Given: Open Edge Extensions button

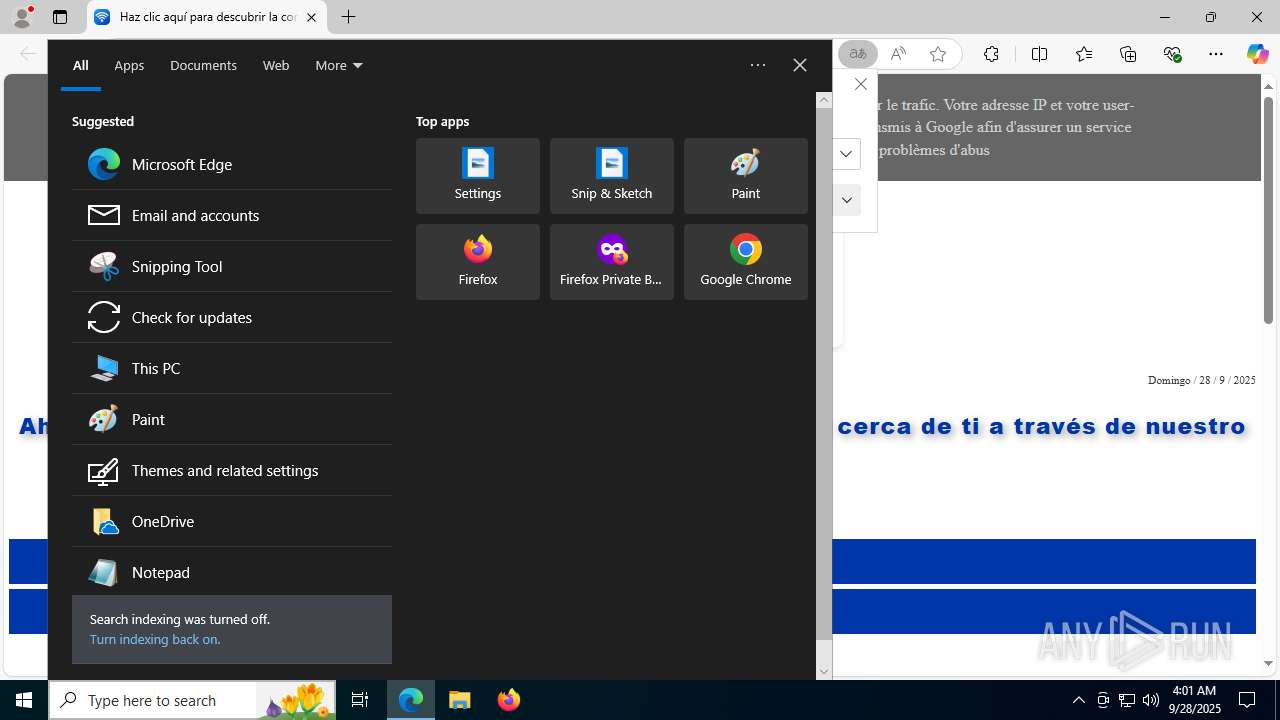Looking at the screenshot, I should 991,54.
